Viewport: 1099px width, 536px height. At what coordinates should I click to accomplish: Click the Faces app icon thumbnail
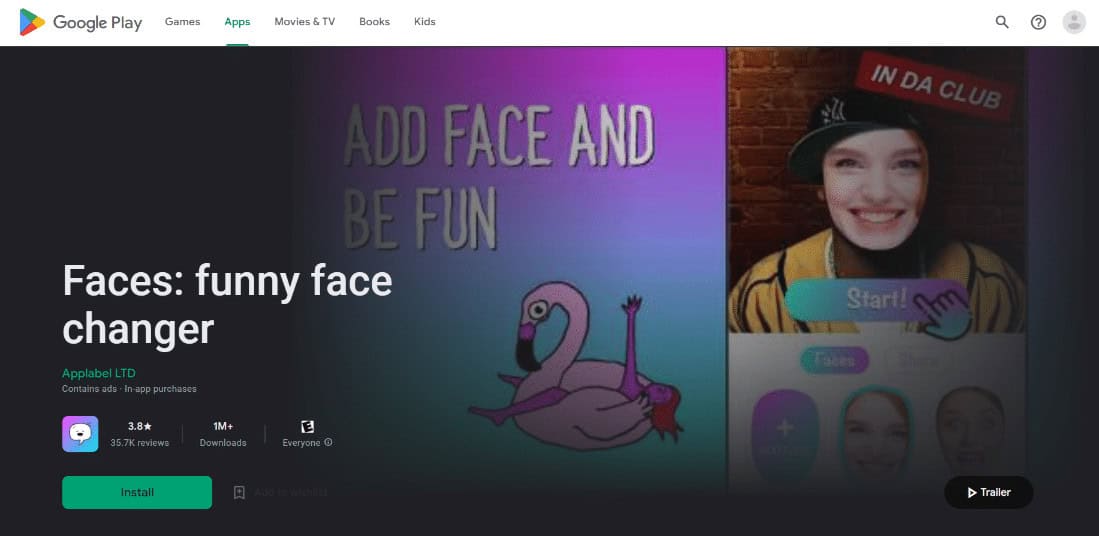point(80,434)
